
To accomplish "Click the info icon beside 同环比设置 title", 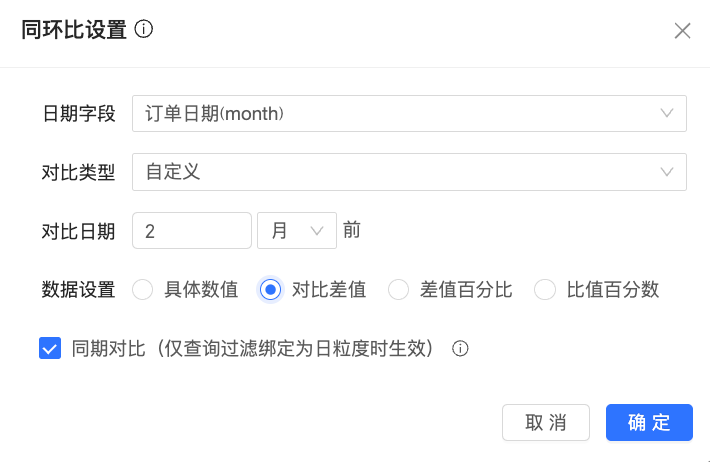I will click(144, 30).
